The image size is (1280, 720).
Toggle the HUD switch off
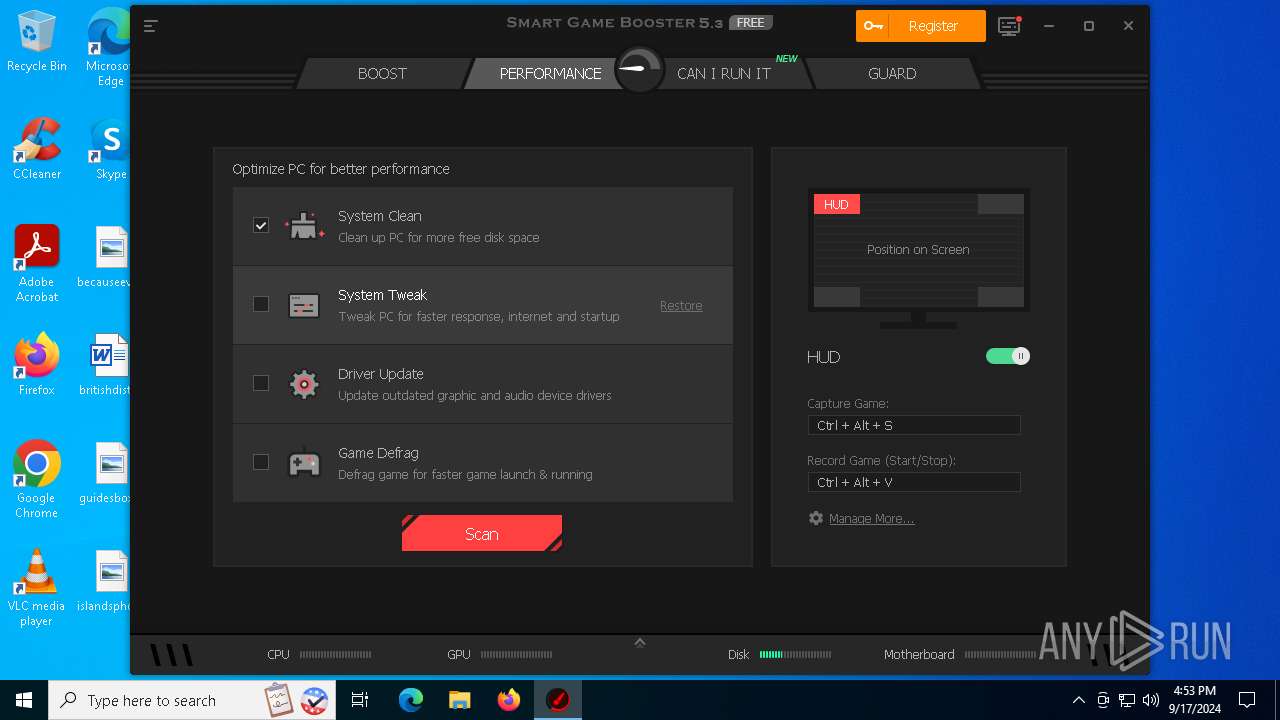1007,356
